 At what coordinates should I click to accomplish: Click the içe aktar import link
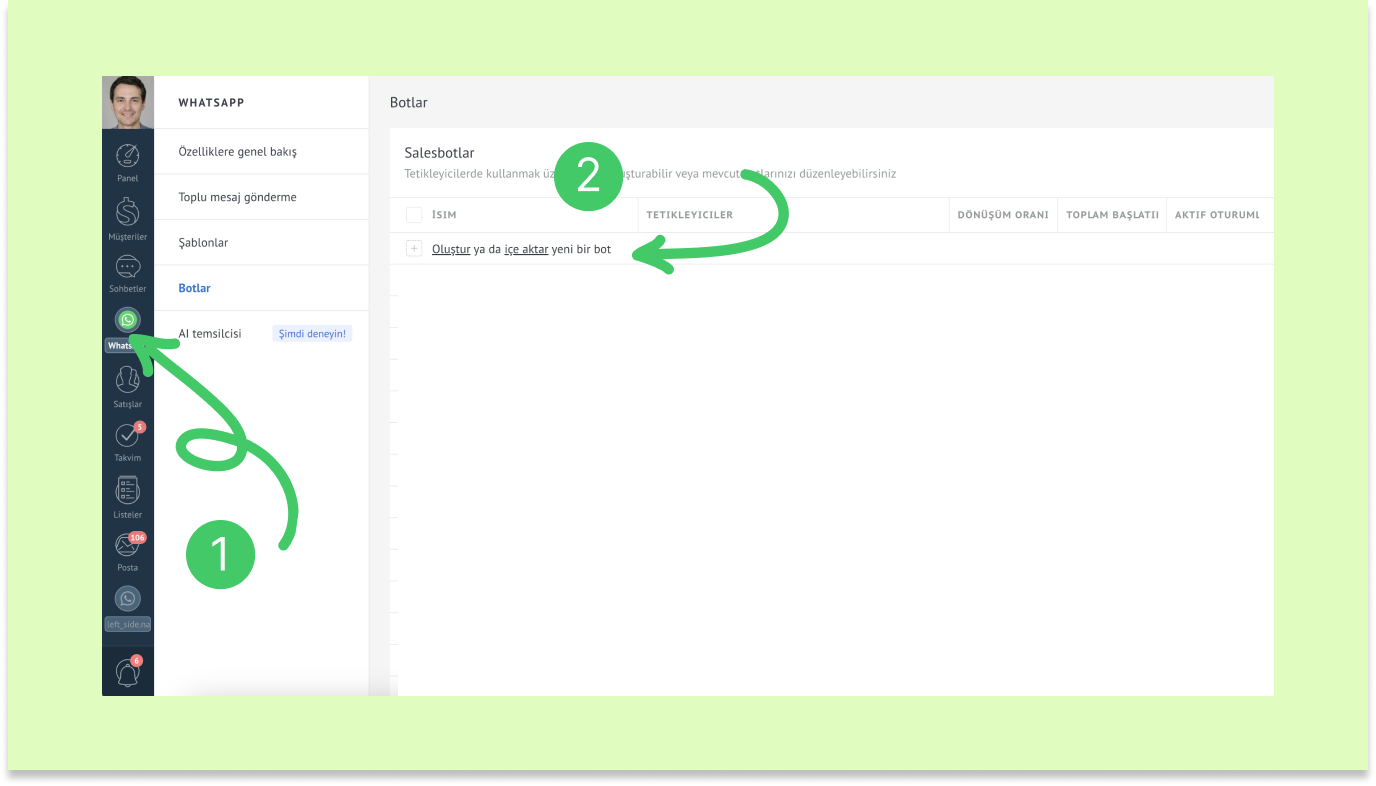point(526,249)
